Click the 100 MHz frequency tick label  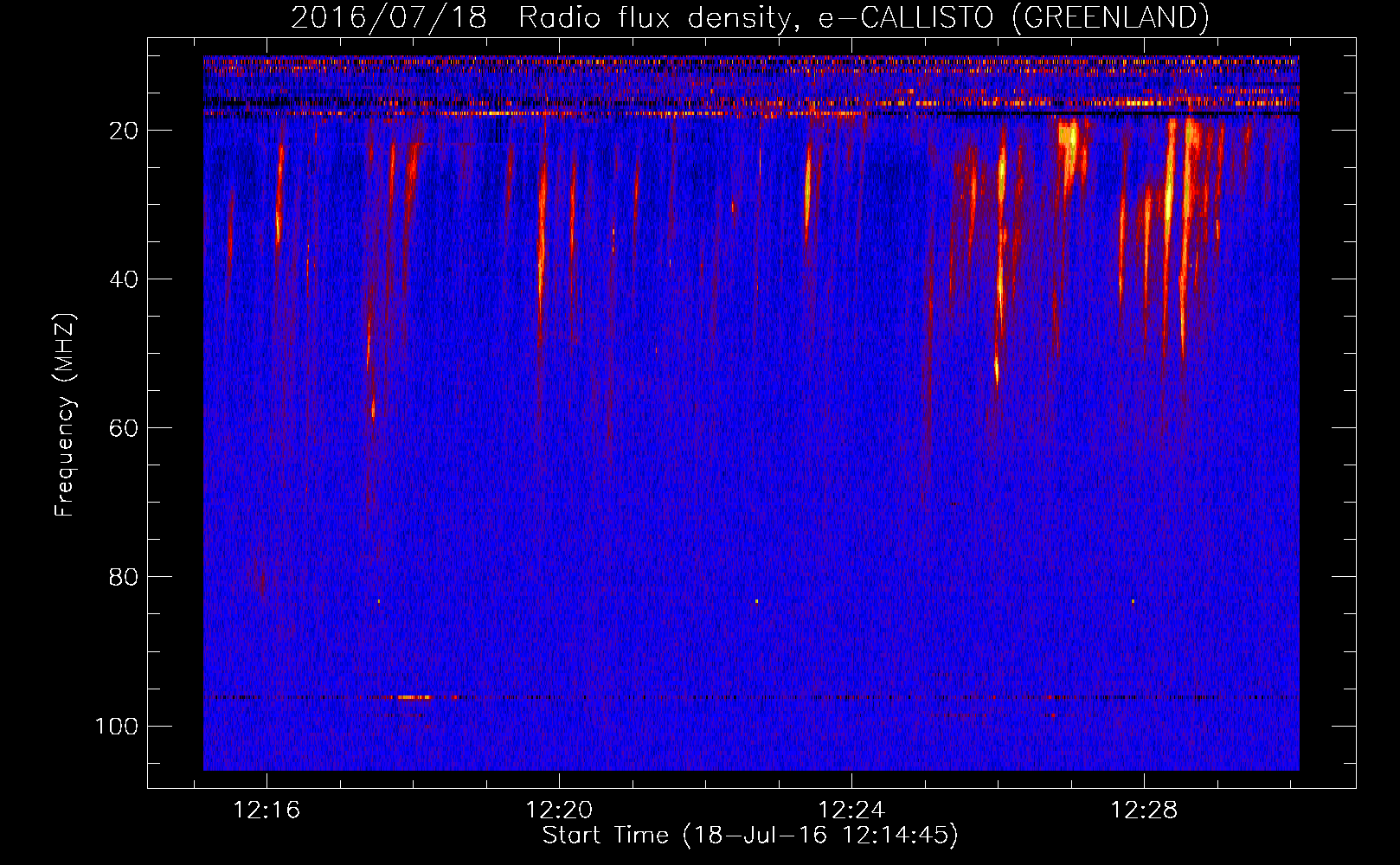point(117,726)
